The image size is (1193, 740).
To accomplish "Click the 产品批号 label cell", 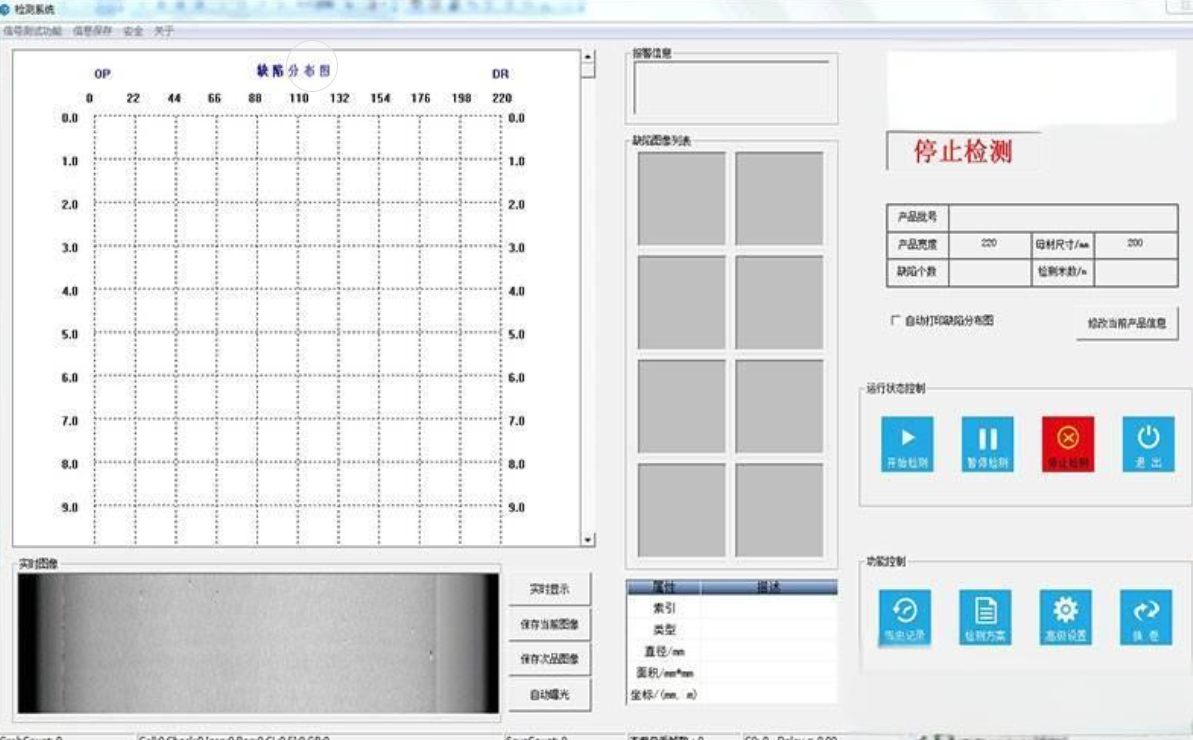I will (x=918, y=218).
